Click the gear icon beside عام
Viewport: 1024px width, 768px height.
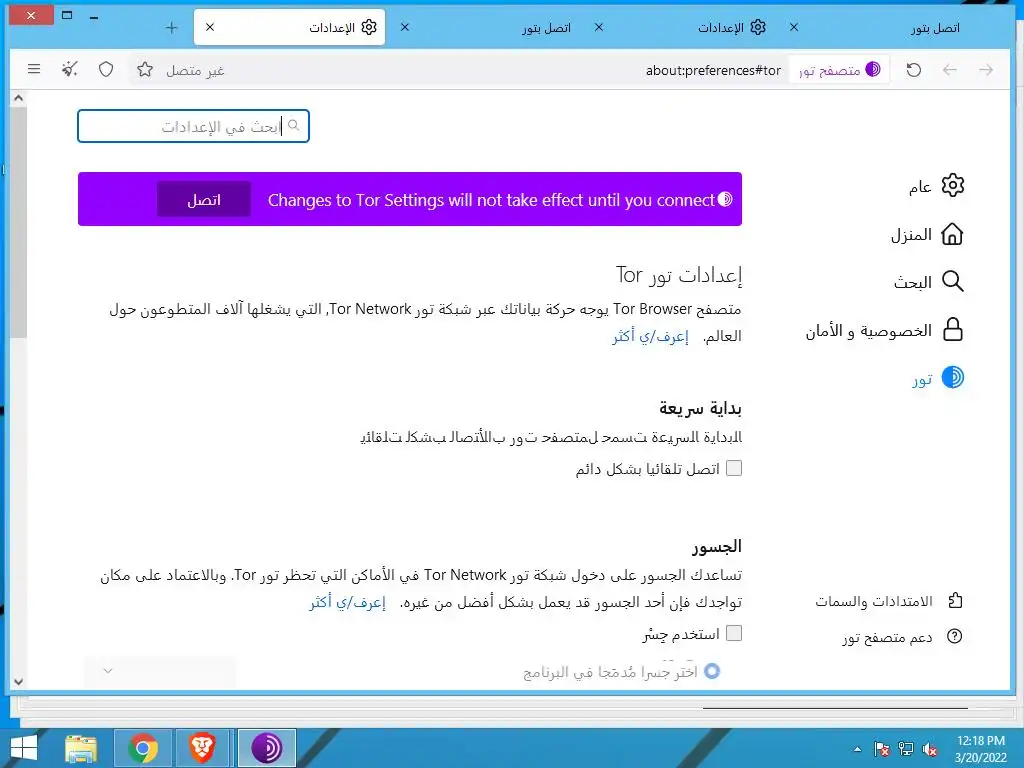(x=953, y=185)
